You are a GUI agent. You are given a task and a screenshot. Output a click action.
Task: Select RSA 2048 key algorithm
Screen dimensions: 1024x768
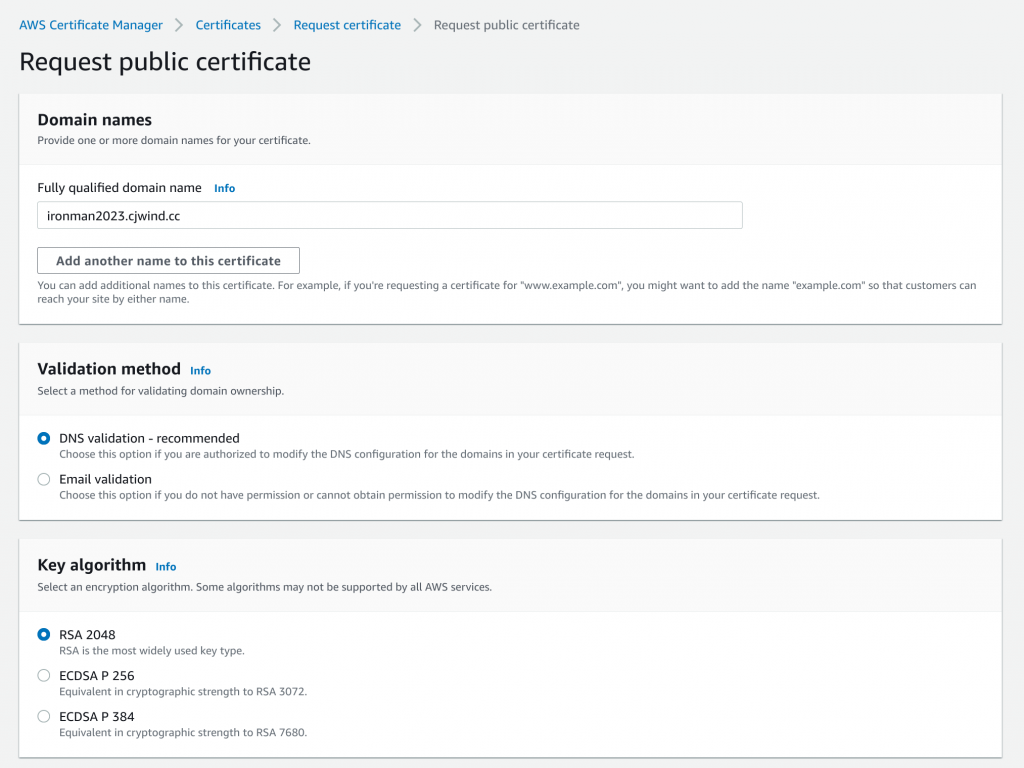[x=44, y=634]
